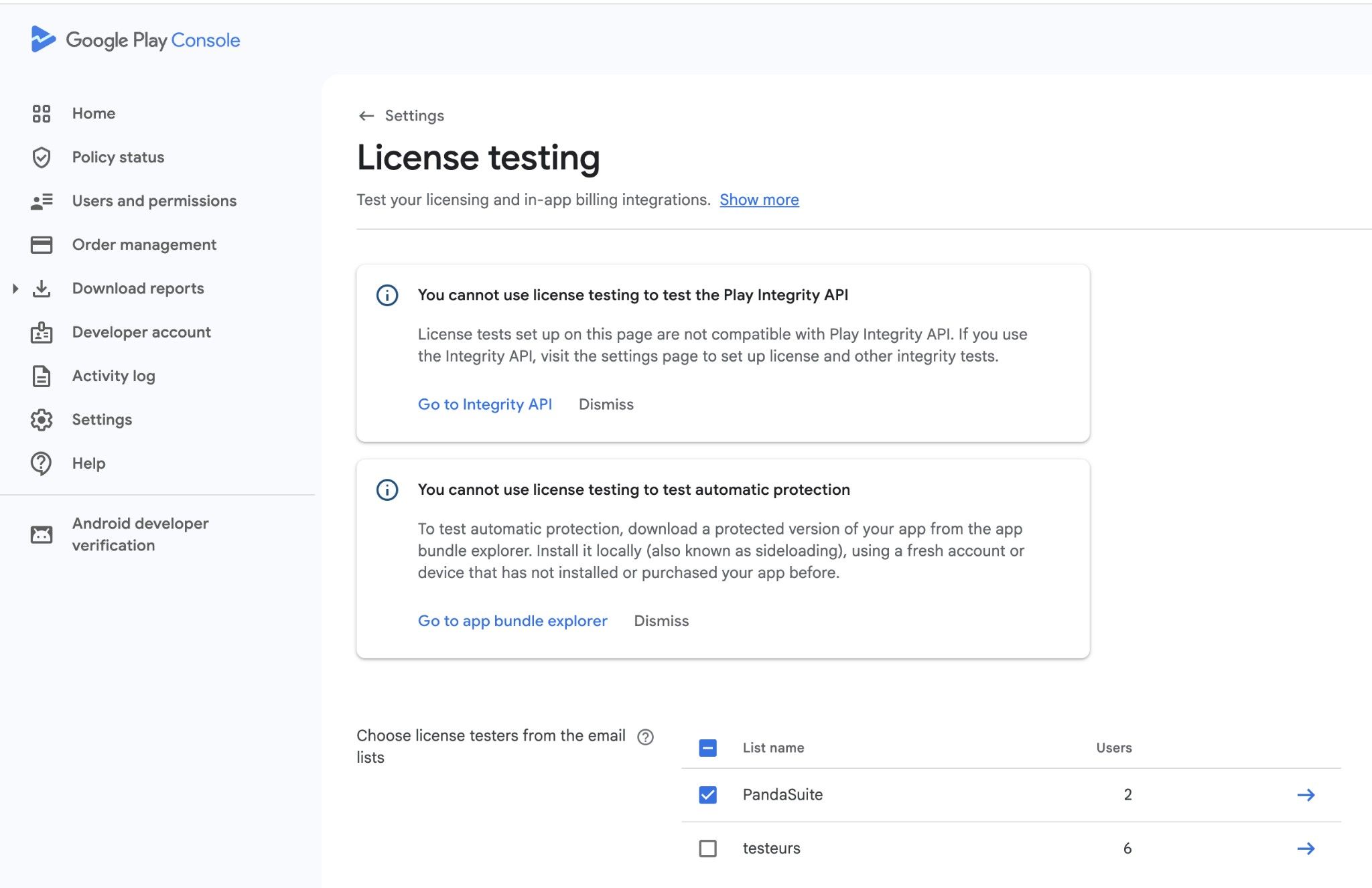Viewport: 1372px width, 888px height.
Task: Click the Download reports icon
Action: [x=42, y=288]
